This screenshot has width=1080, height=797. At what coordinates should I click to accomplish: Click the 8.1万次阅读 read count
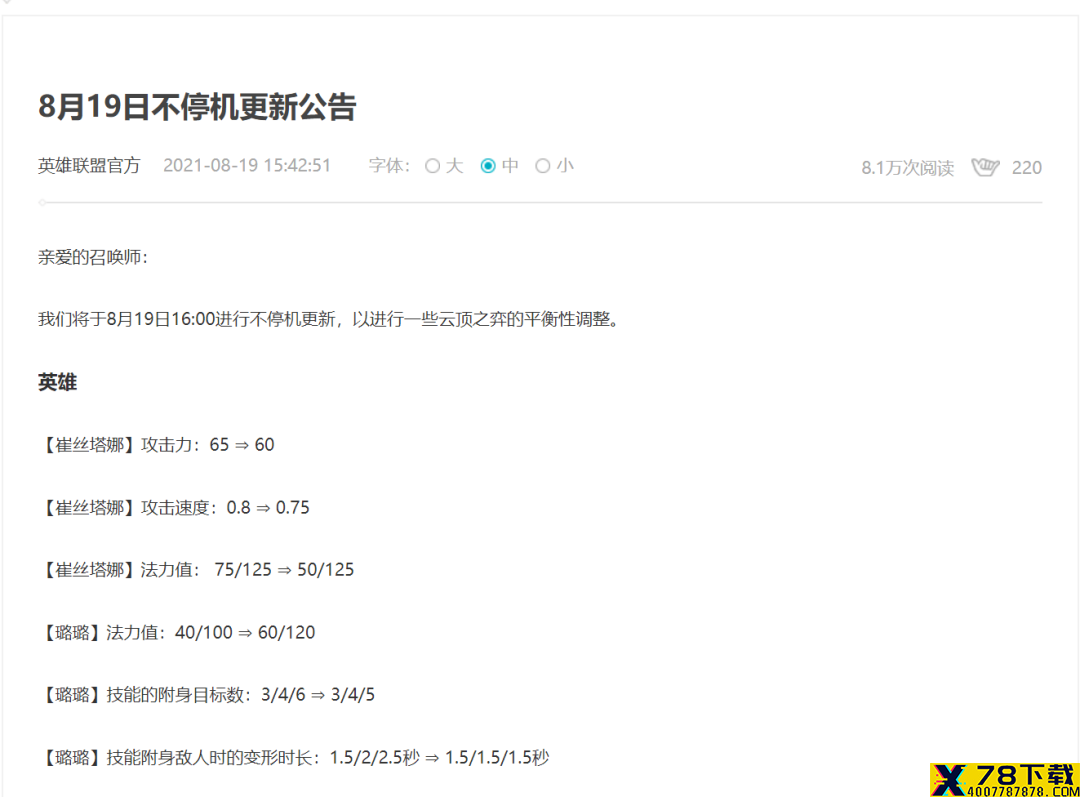pyautogui.click(x=907, y=168)
